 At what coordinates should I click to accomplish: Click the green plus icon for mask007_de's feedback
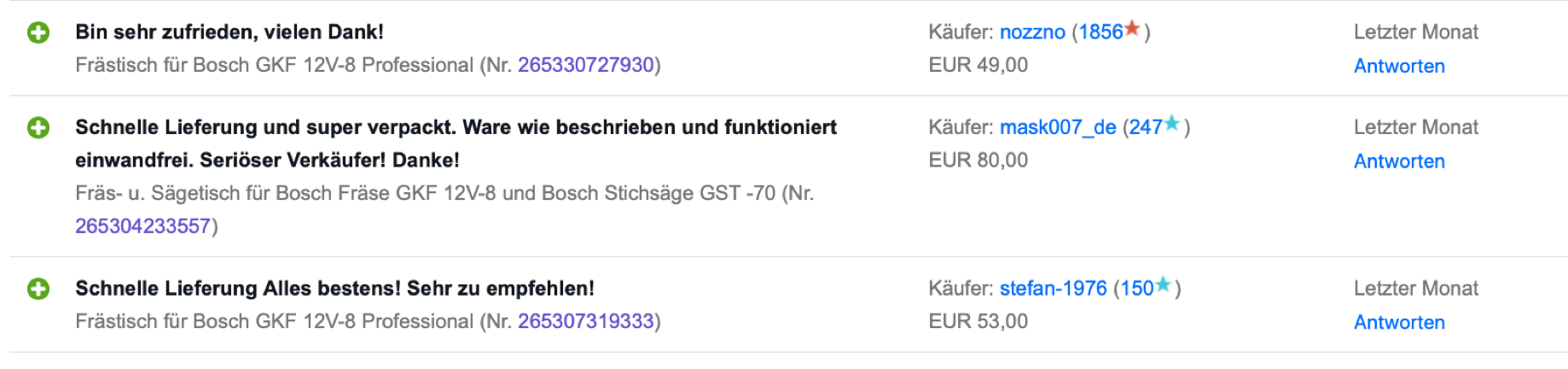[x=38, y=128]
